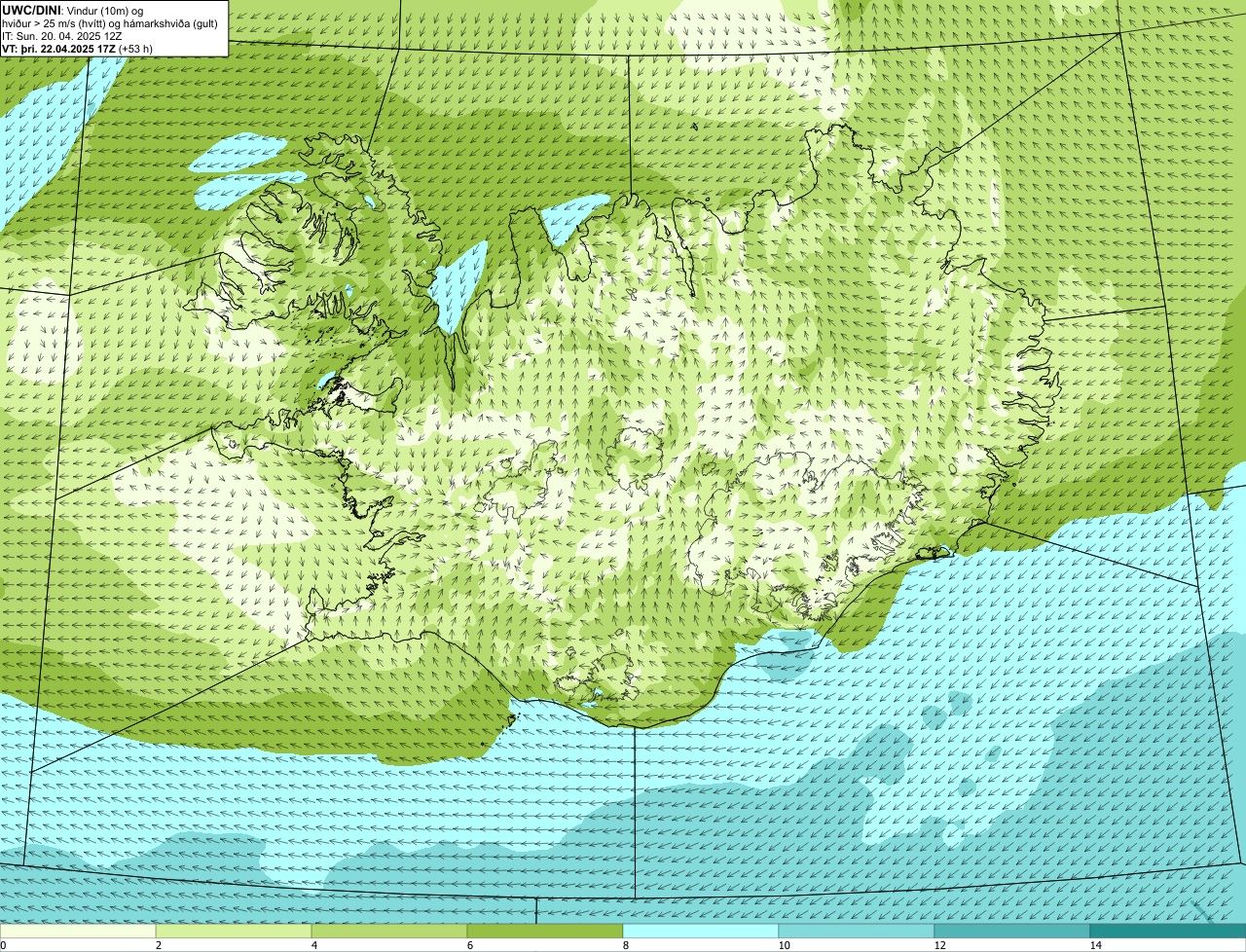Click the legend scale label '14'

[1095, 945]
